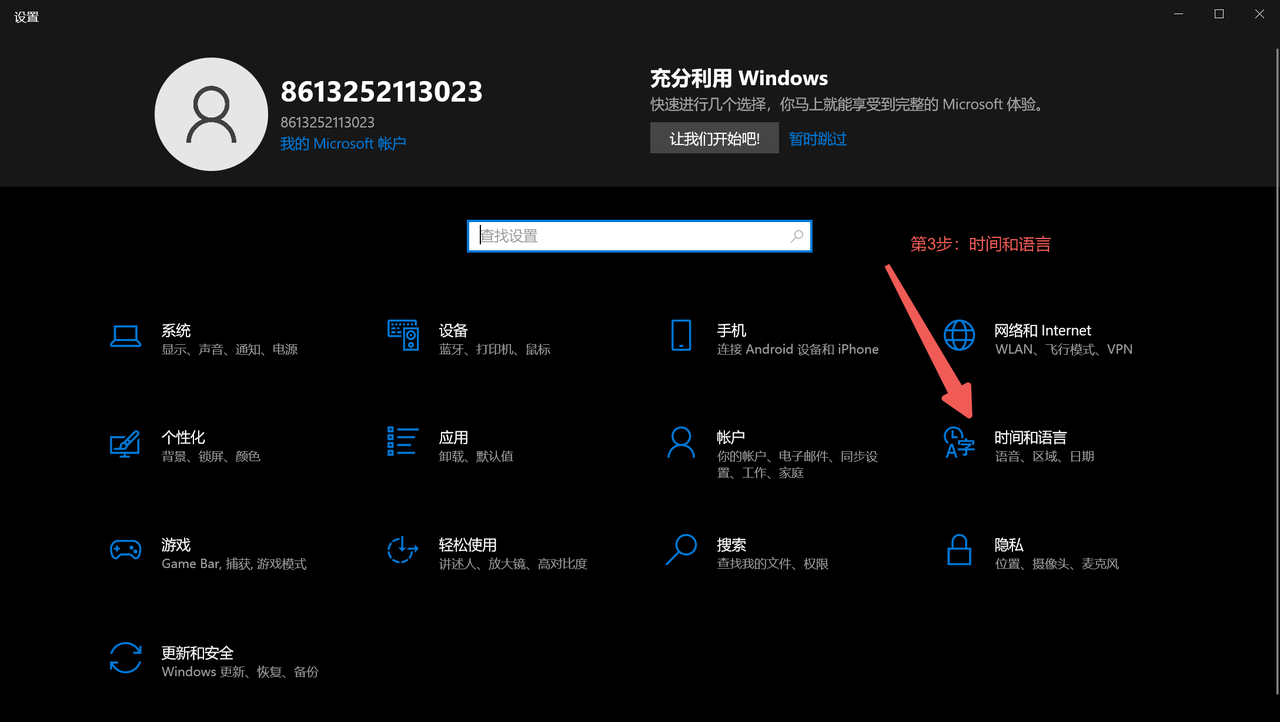Click the Personalization monitor brush icon
The height and width of the screenshot is (722, 1280).
point(125,443)
